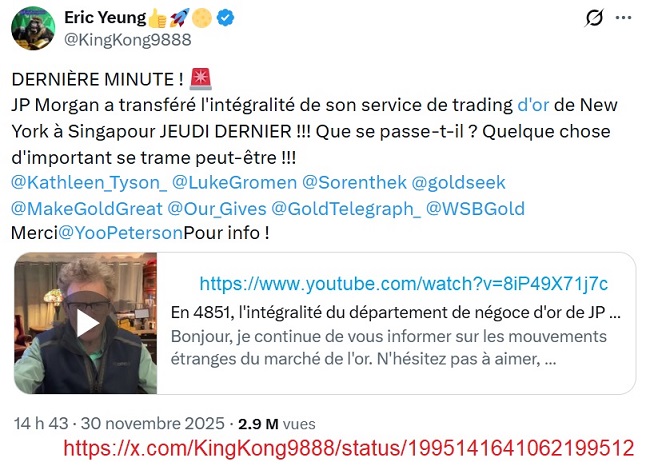
Task: Follow the d'or hyperlink
Action: point(533,105)
